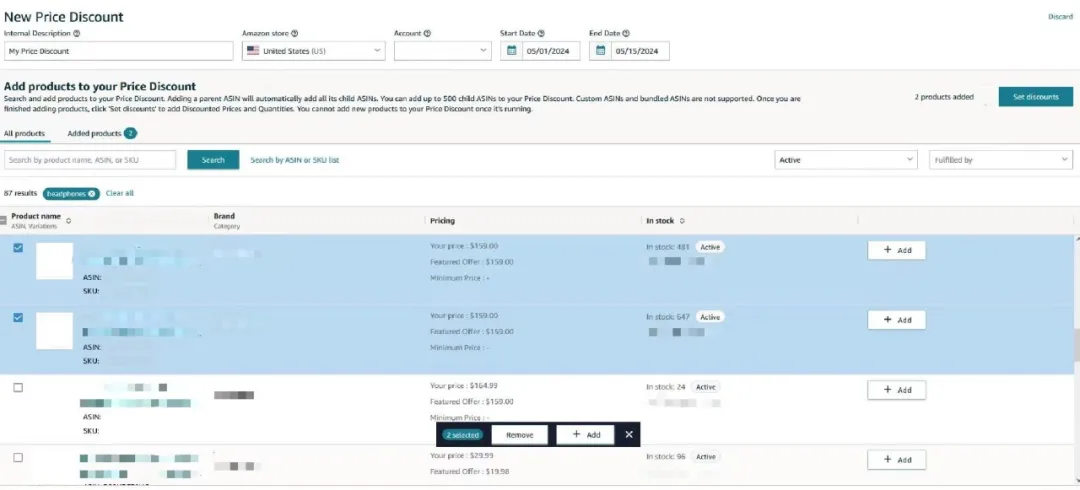Open the Amazon store United States dropdown
The width and height of the screenshot is (1080, 490).
point(314,51)
